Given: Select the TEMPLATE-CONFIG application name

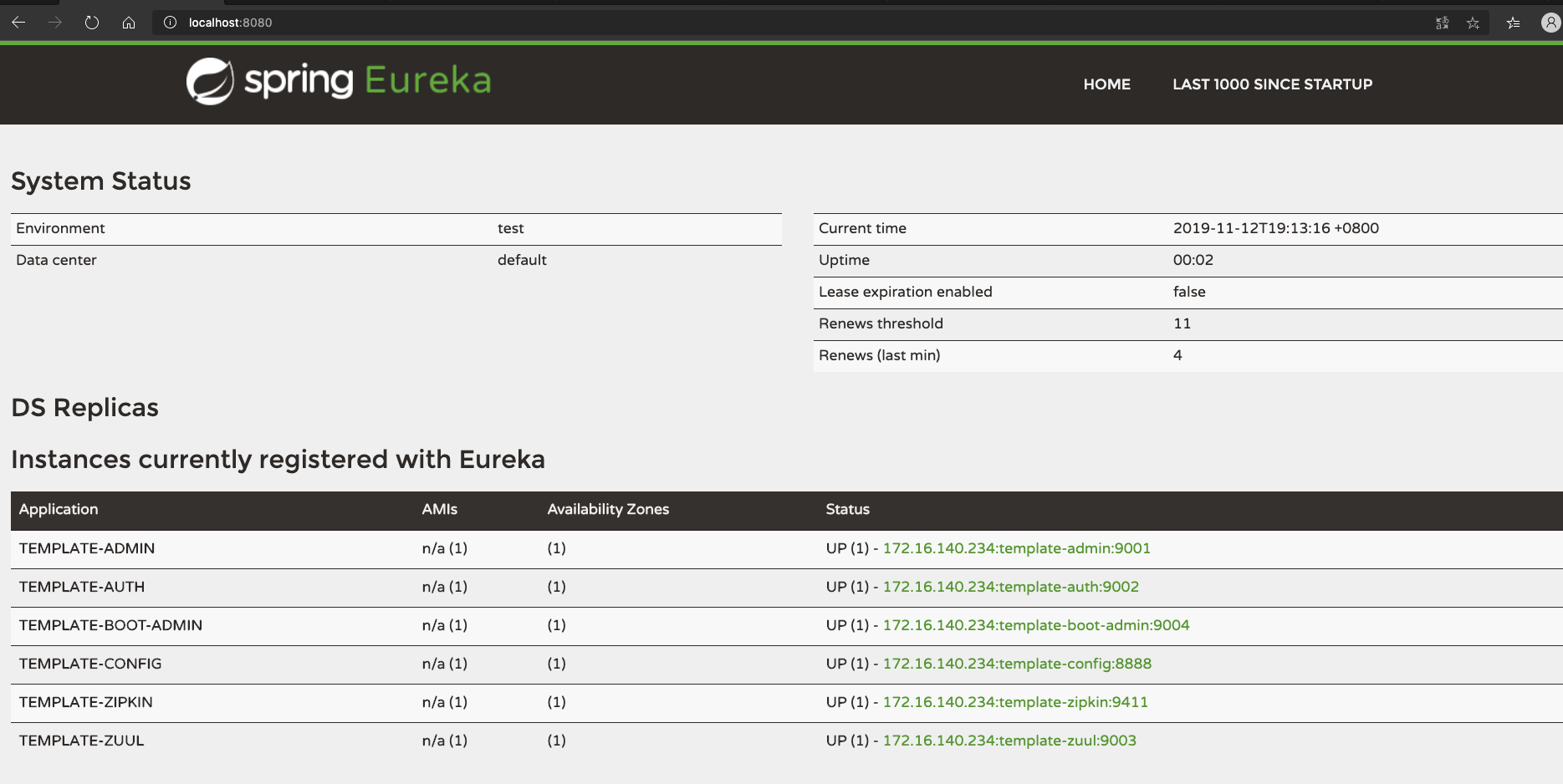Looking at the screenshot, I should 90,664.
